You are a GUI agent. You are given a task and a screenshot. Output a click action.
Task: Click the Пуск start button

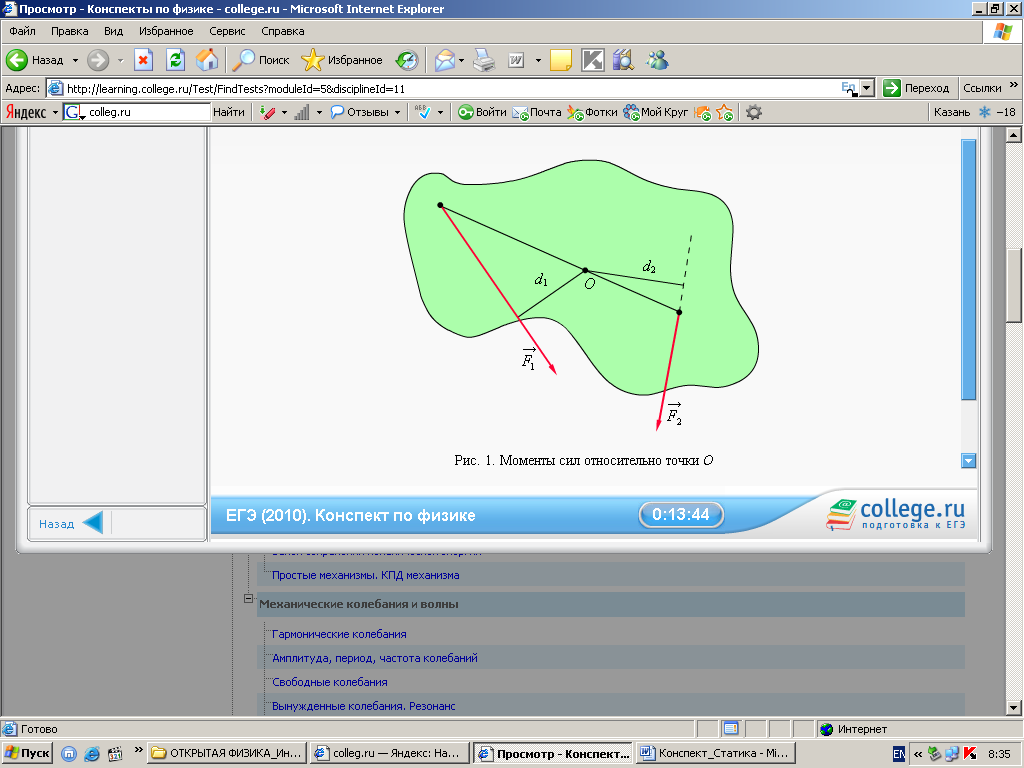tap(27, 753)
